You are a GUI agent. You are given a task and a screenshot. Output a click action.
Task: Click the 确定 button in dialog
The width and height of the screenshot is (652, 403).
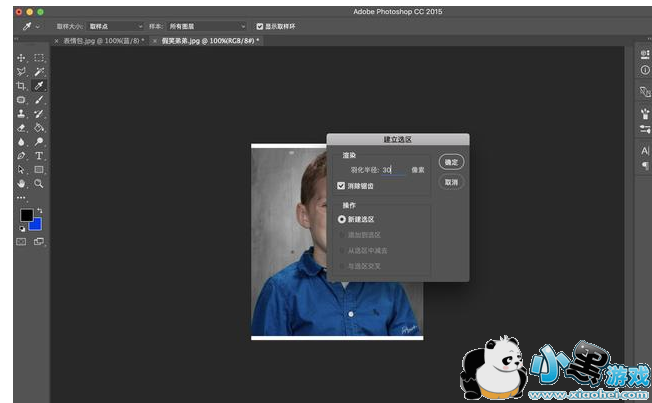click(x=451, y=161)
